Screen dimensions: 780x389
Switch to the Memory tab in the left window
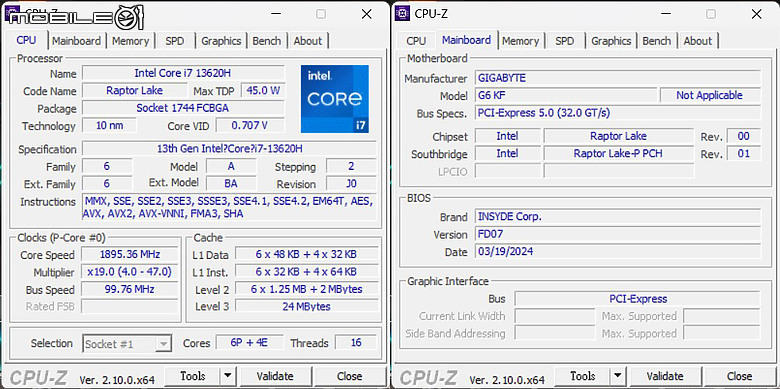pos(130,41)
